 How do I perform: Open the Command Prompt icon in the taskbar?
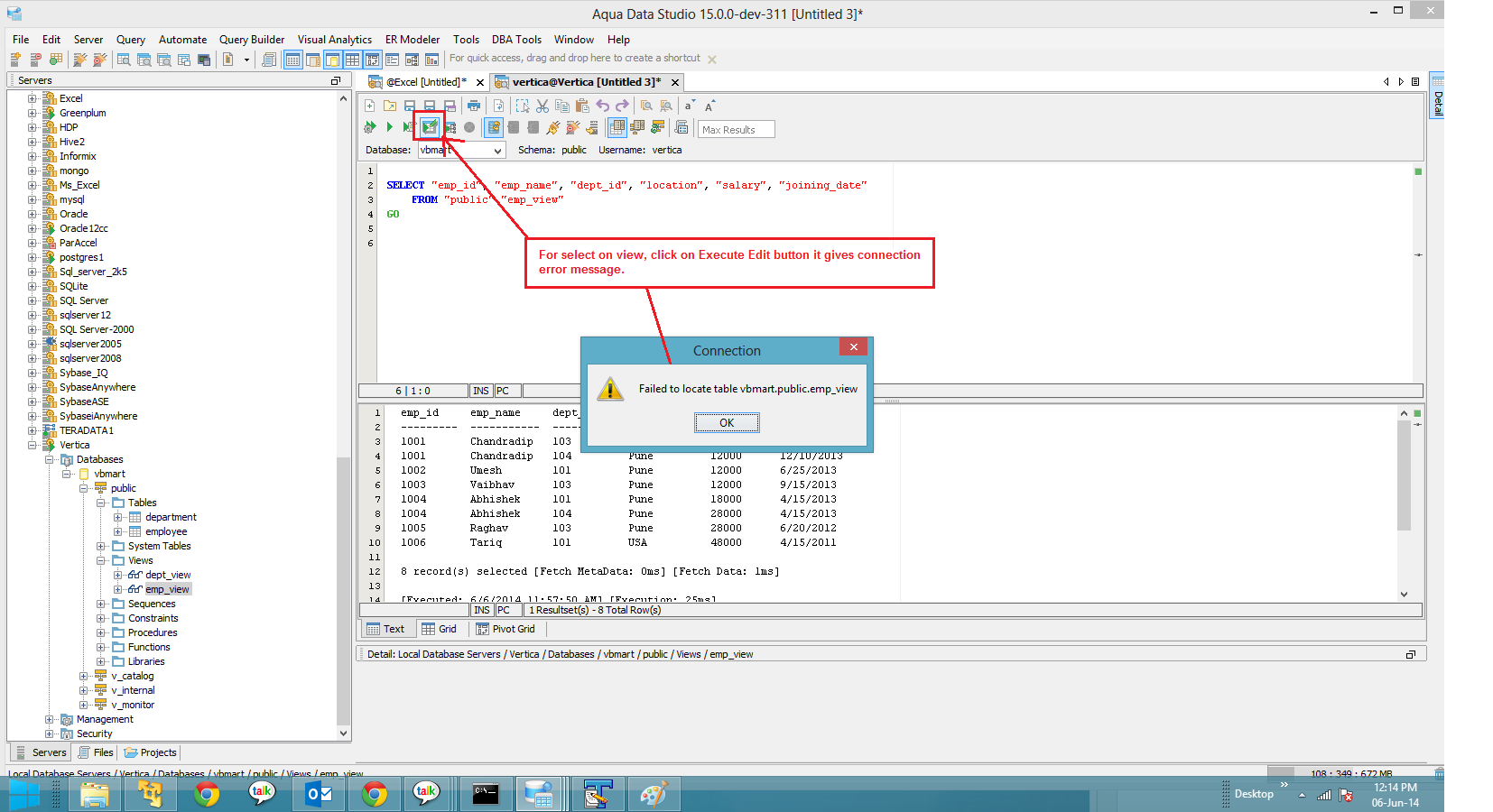click(486, 794)
